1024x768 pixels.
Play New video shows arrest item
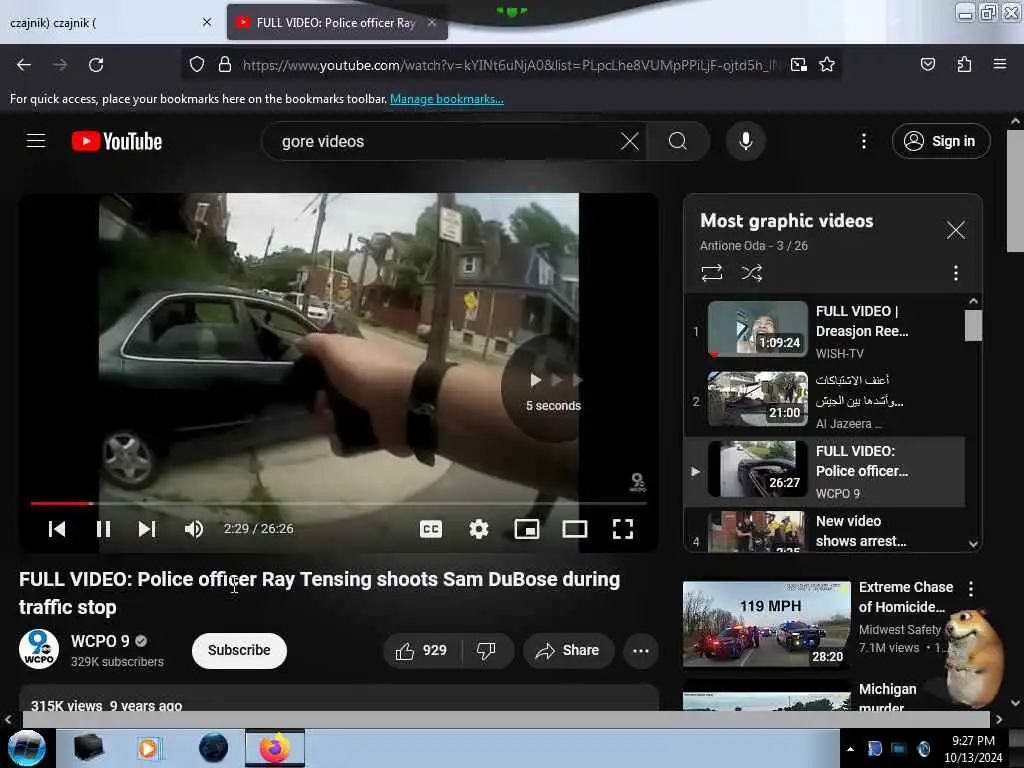click(824, 530)
